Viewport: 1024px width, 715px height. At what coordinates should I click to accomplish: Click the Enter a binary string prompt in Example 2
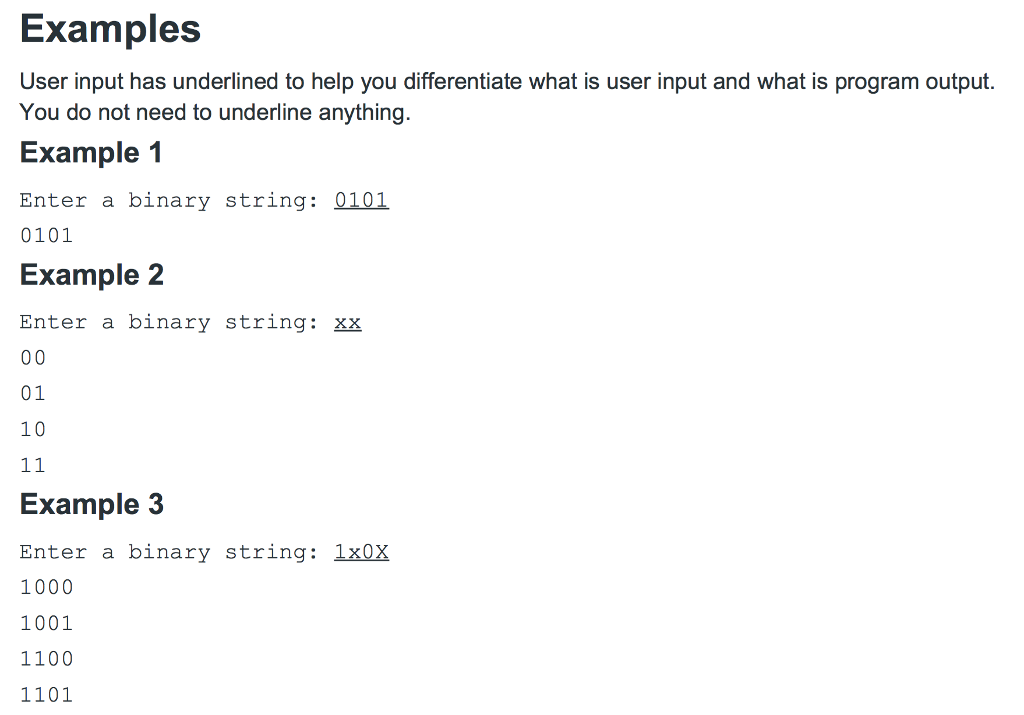(168, 323)
